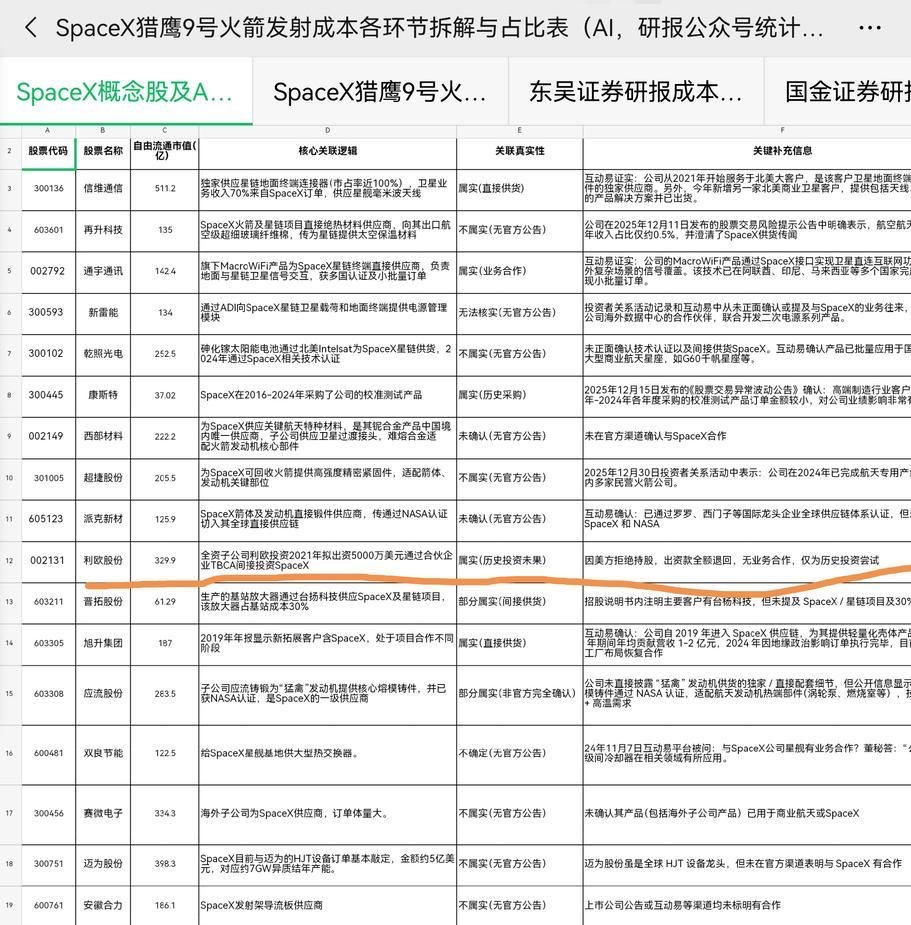Select the 再升科技 name cell
911x925 pixels.
[103, 230]
